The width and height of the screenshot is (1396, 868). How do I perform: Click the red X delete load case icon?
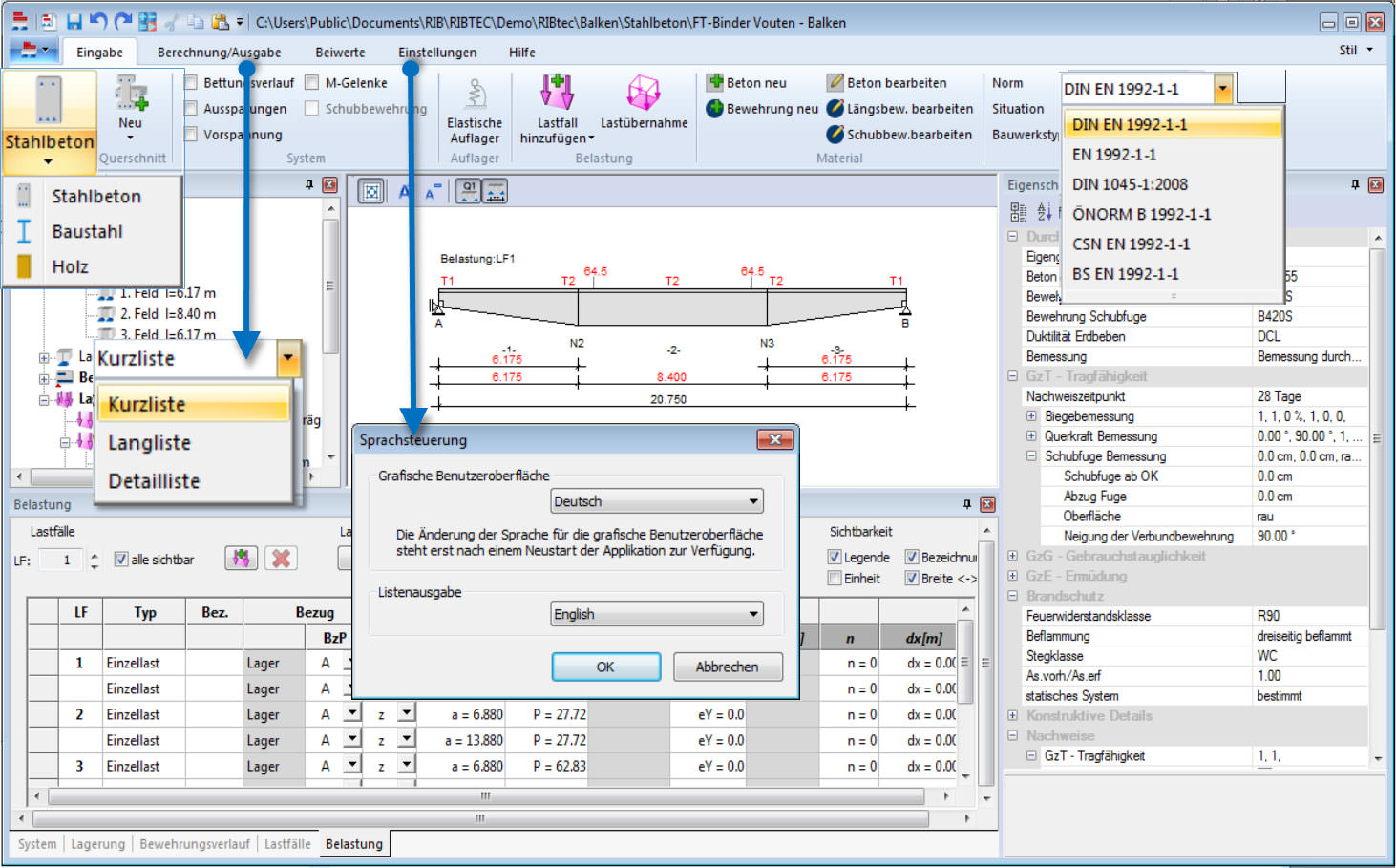tap(281, 559)
